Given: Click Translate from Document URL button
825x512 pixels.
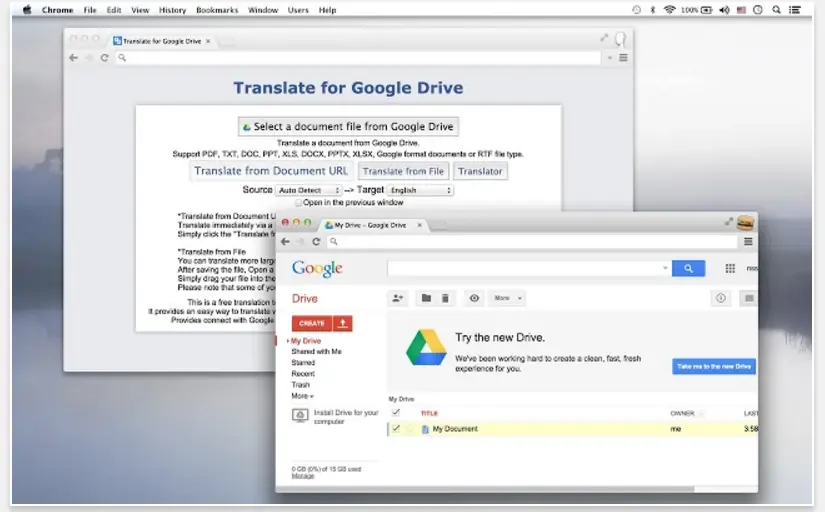Looking at the screenshot, I should pyautogui.click(x=271, y=171).
